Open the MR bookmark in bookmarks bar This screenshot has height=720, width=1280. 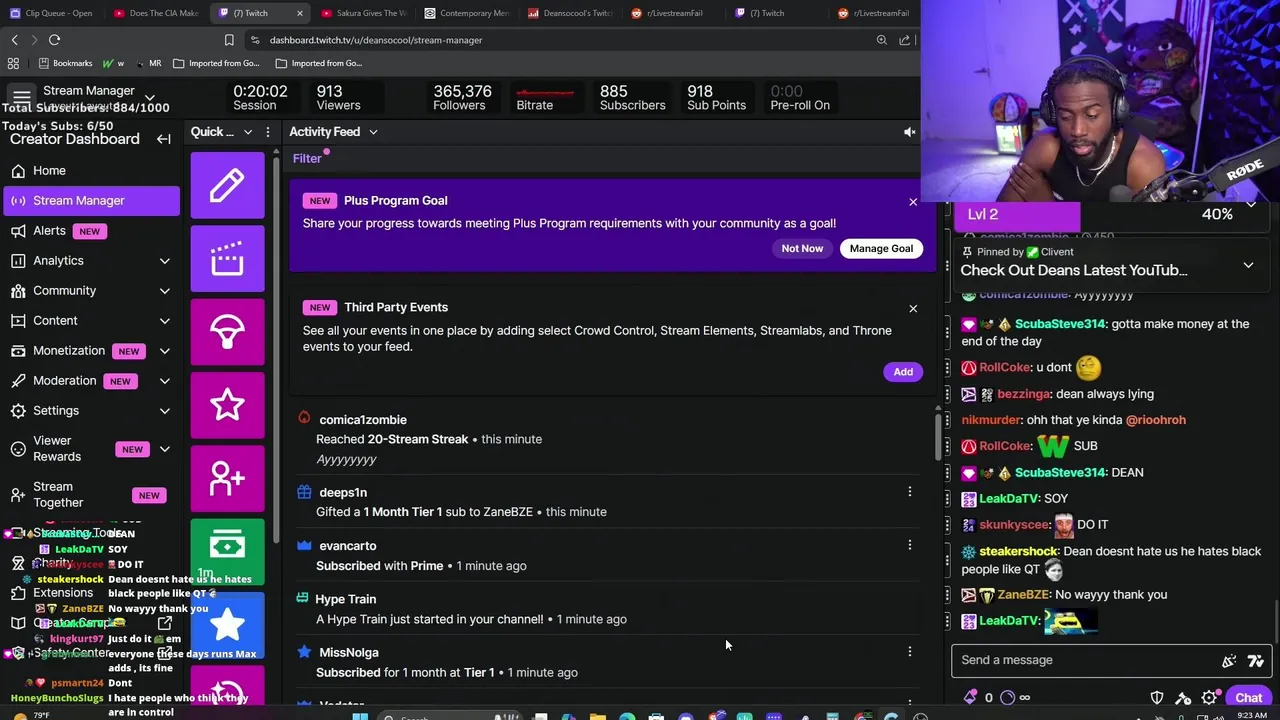(147, 63)
